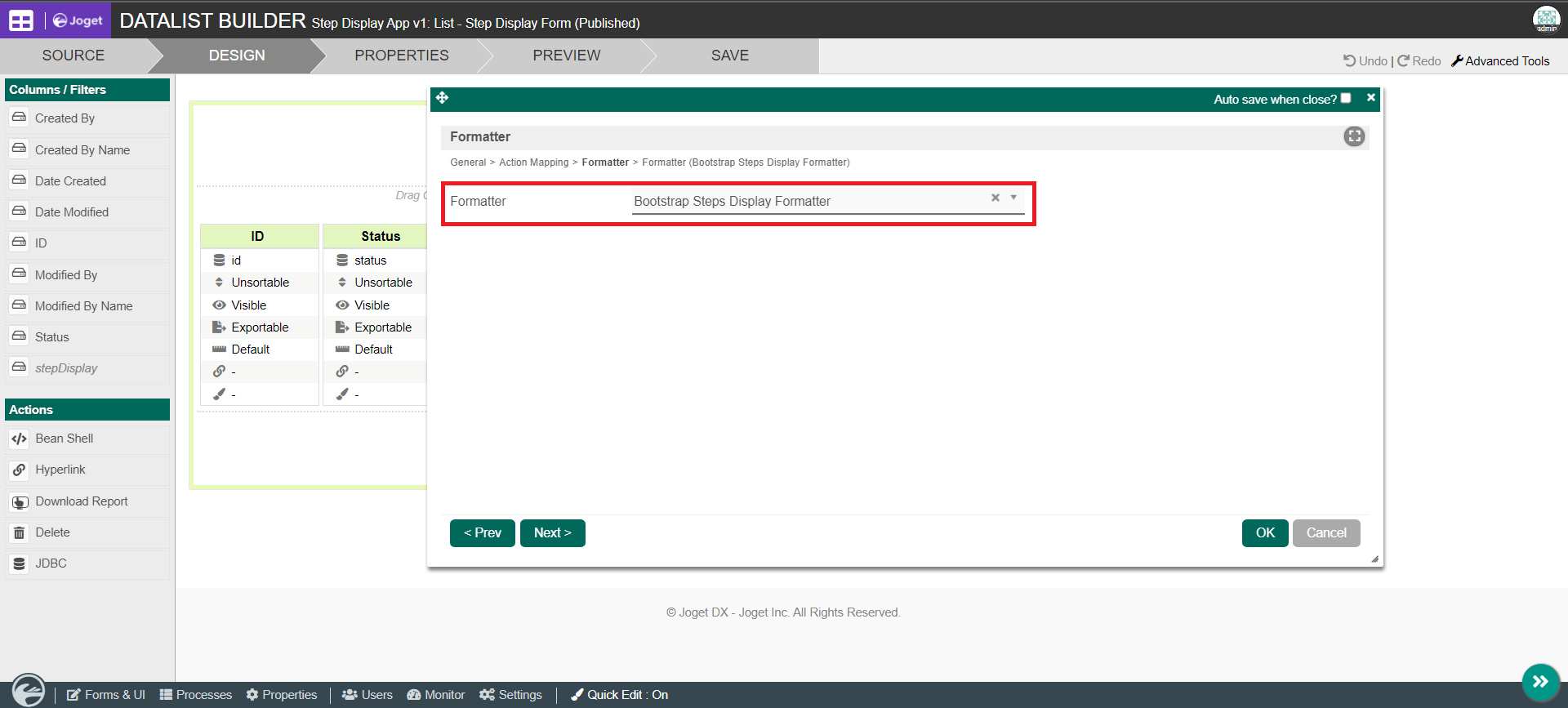This screenshot has height=708, width=1568.
Task: Select Date Modified column item
Action: click(87, 212)
